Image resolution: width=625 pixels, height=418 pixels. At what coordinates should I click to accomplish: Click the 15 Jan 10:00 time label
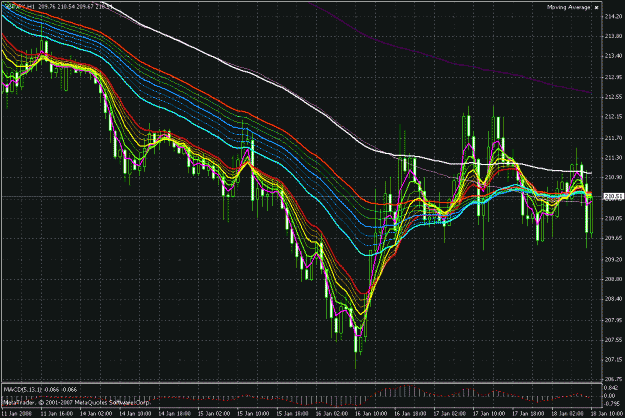pos(253,414)
